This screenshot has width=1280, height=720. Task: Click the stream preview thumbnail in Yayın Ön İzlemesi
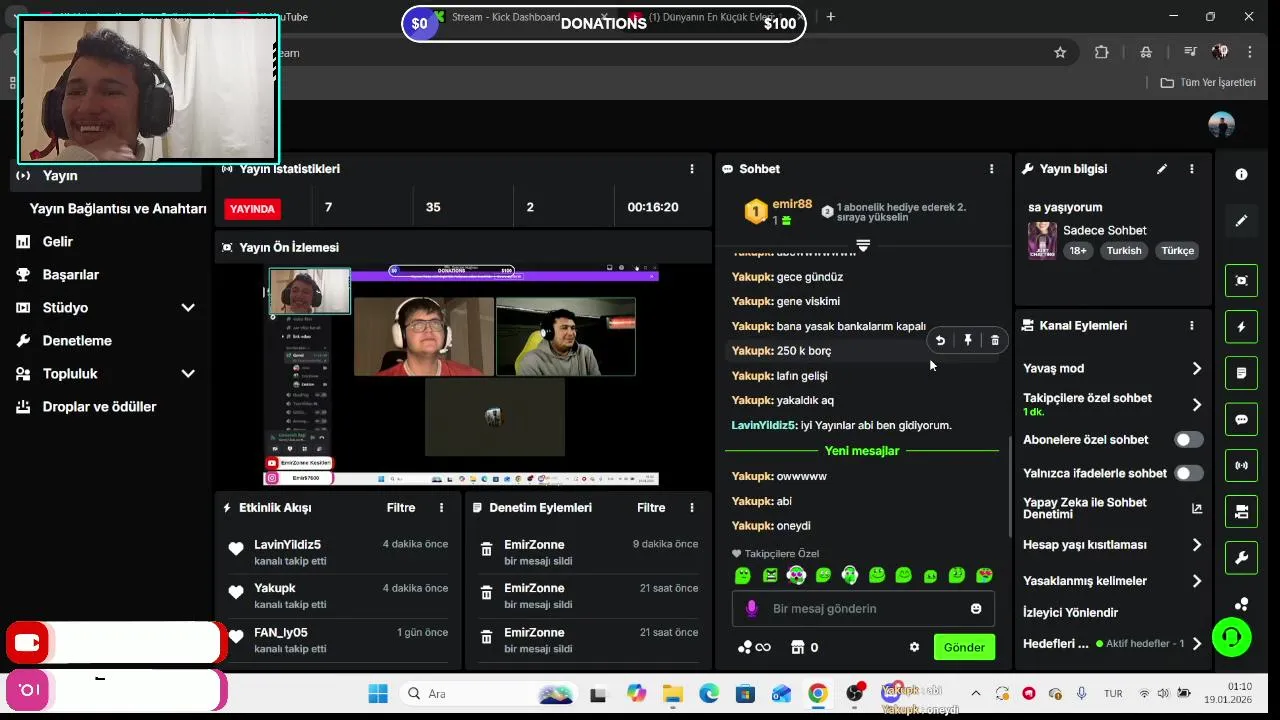461,375
